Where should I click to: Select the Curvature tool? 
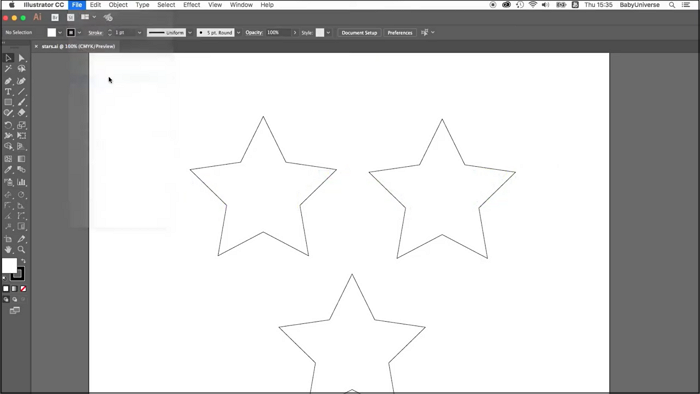(x=21, y=81)
